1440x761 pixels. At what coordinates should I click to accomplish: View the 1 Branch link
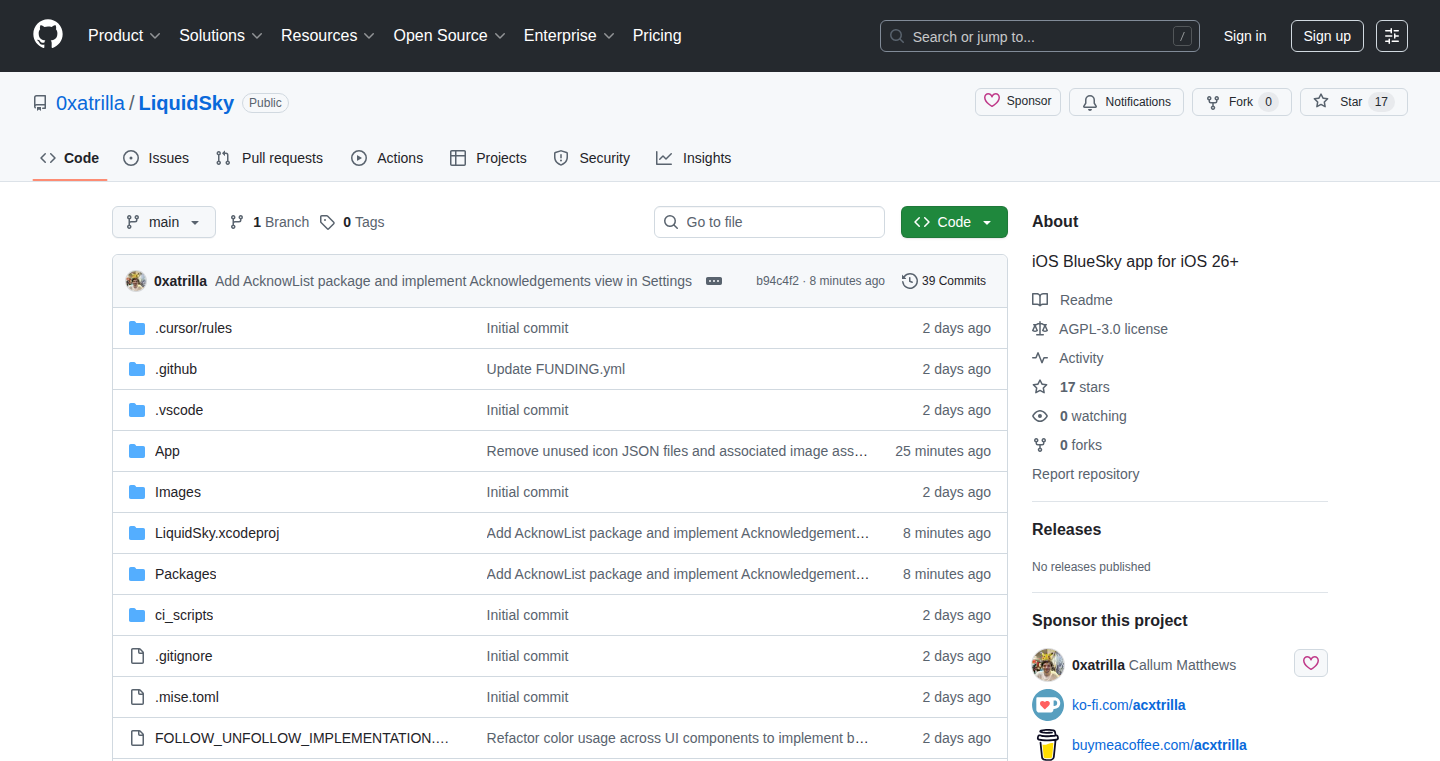(269, 222)
